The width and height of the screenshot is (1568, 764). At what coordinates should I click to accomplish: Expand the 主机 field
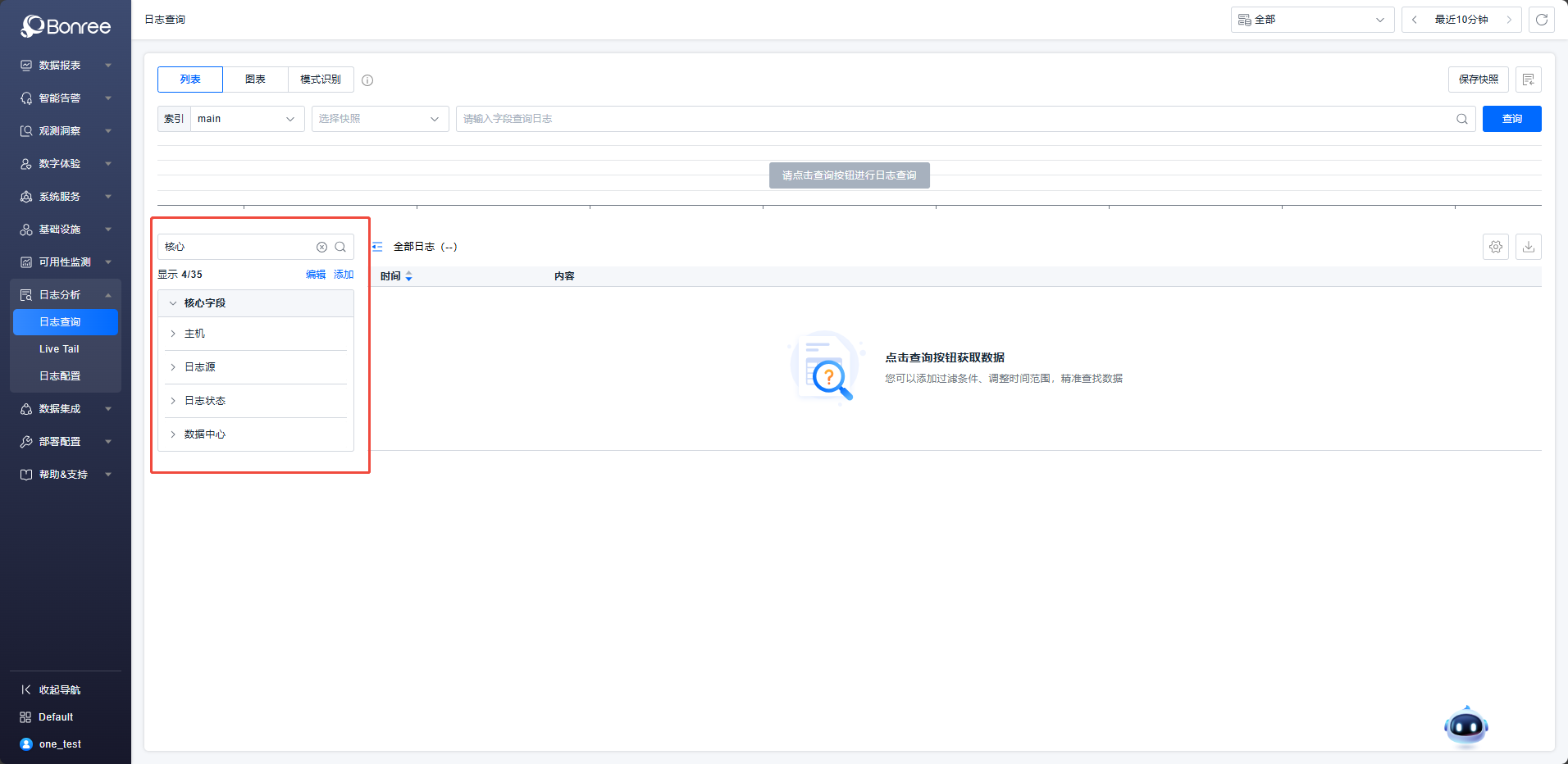(x=173, y=334)
